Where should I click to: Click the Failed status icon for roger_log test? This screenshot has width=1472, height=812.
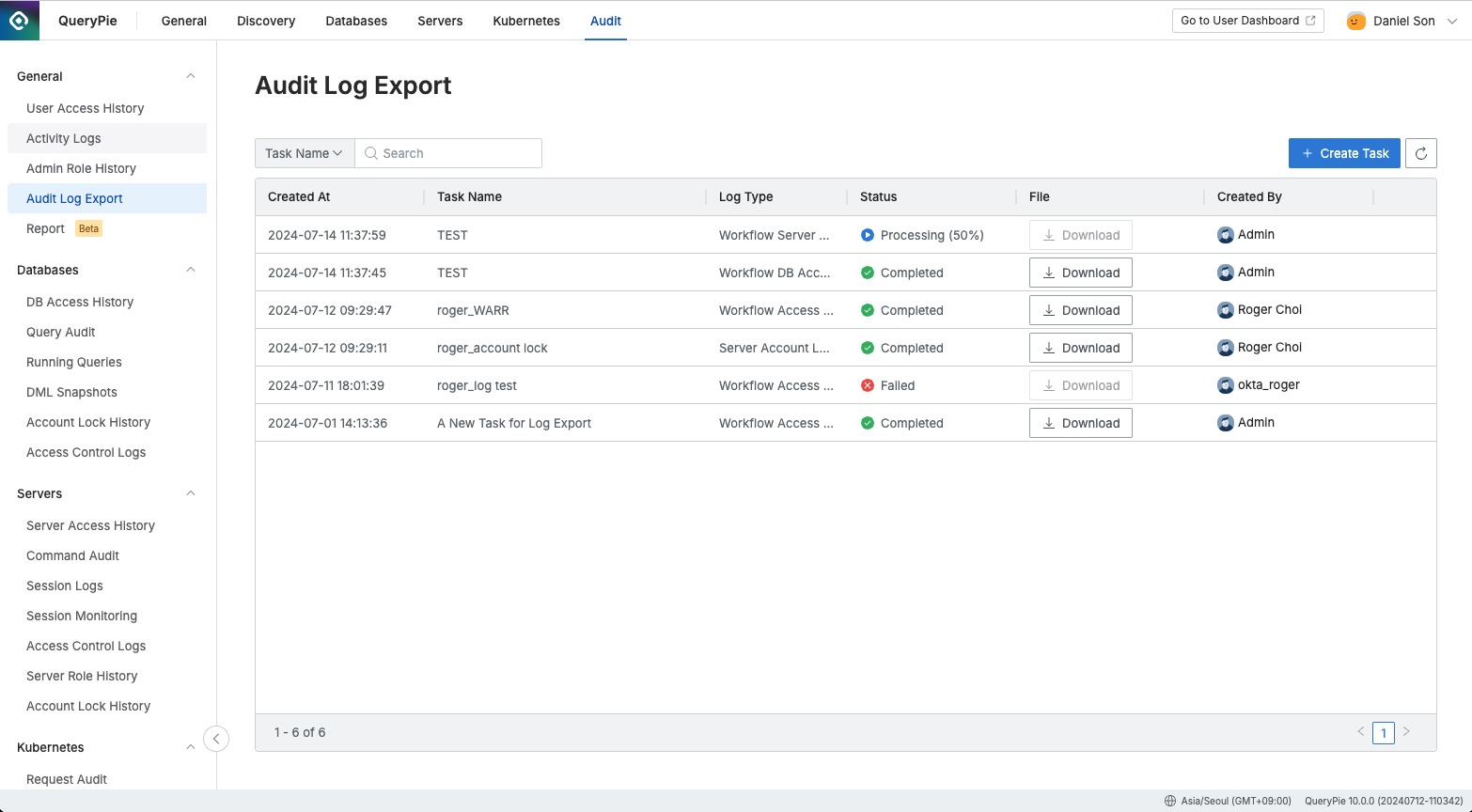pyautogui.click(x=867, y=385)
